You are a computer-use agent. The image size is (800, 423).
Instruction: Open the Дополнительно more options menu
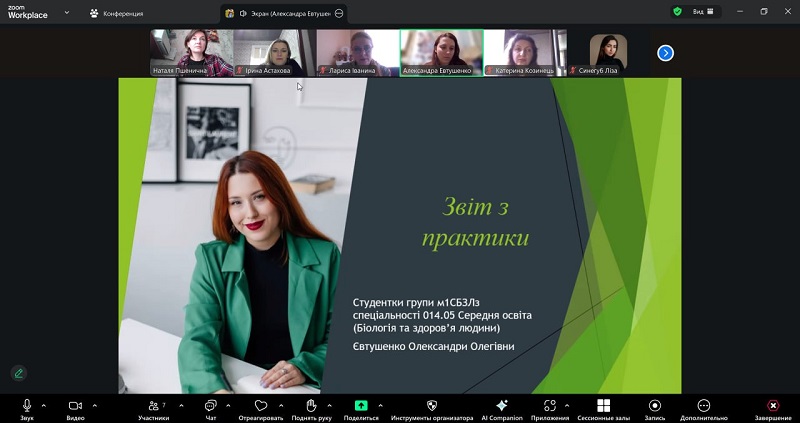pyautogui.click(x=704, y=406)
